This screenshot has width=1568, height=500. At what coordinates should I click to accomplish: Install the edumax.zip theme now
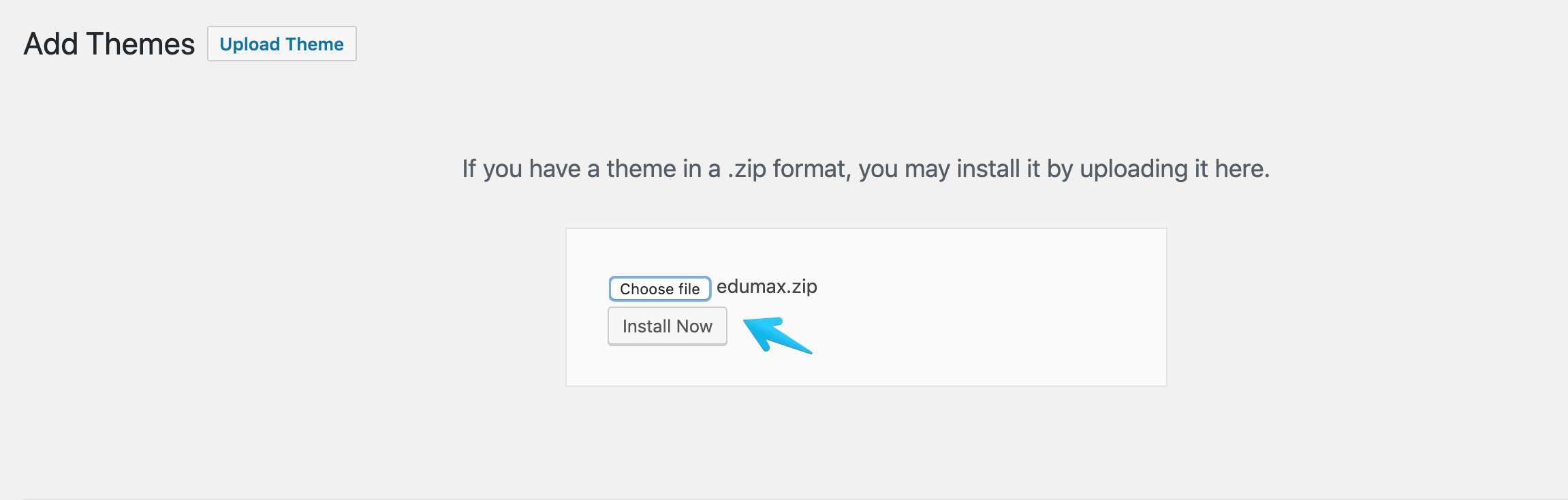pyautogui.click(x=668, y=326)
